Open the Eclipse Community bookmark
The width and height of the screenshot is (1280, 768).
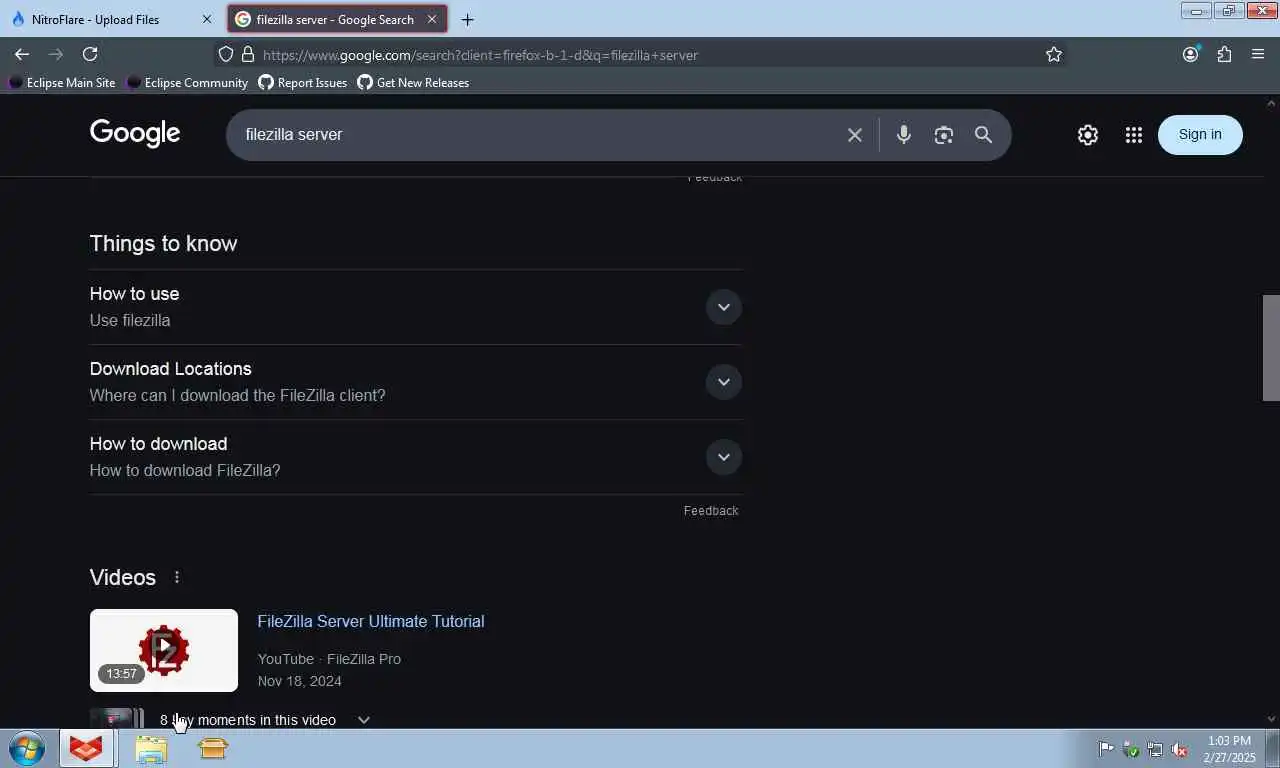pos(187,83)
